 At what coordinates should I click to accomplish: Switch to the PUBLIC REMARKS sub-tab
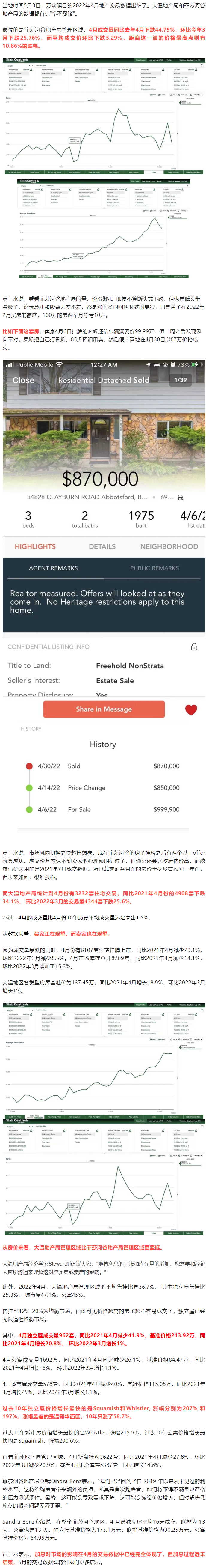point(154,568)
